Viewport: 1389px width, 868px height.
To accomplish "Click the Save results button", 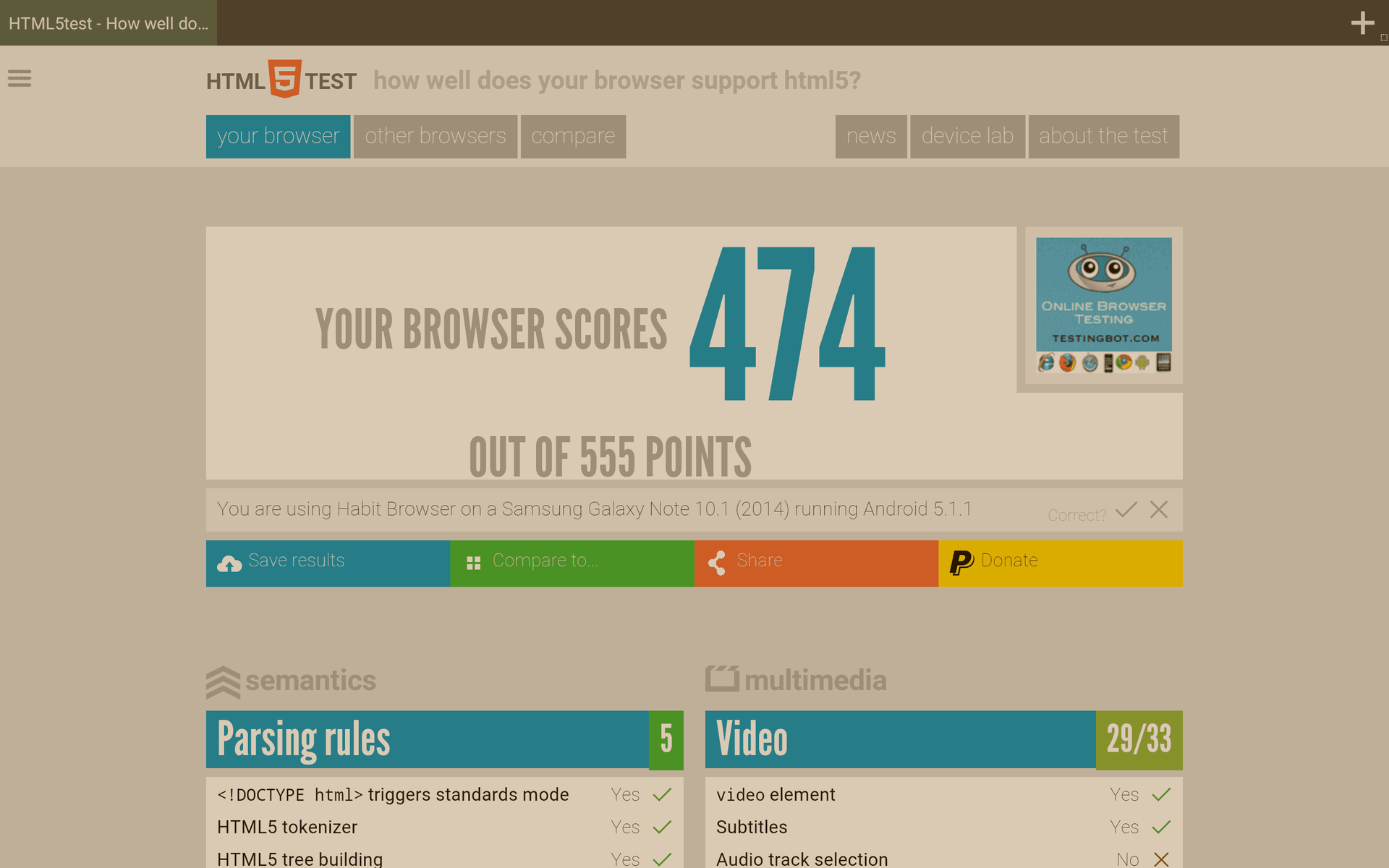I will tap(328, 563).
